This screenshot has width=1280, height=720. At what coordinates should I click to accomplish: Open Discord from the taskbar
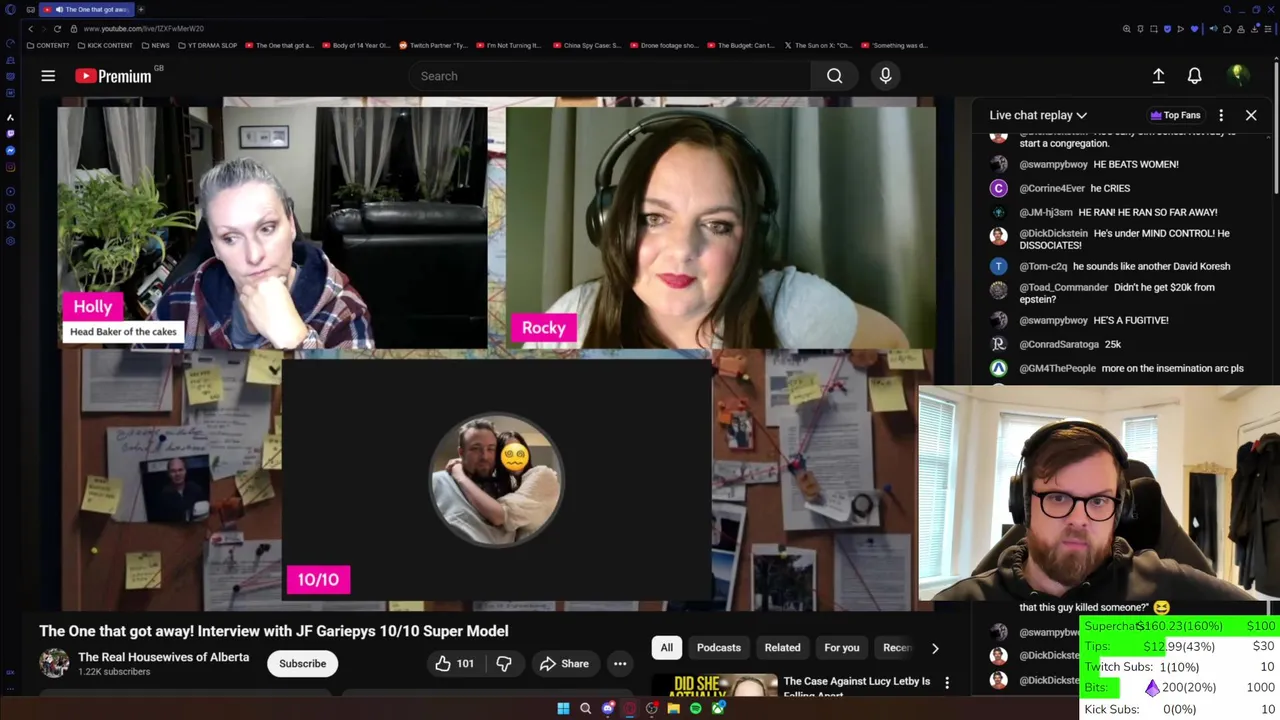[607, 709]
